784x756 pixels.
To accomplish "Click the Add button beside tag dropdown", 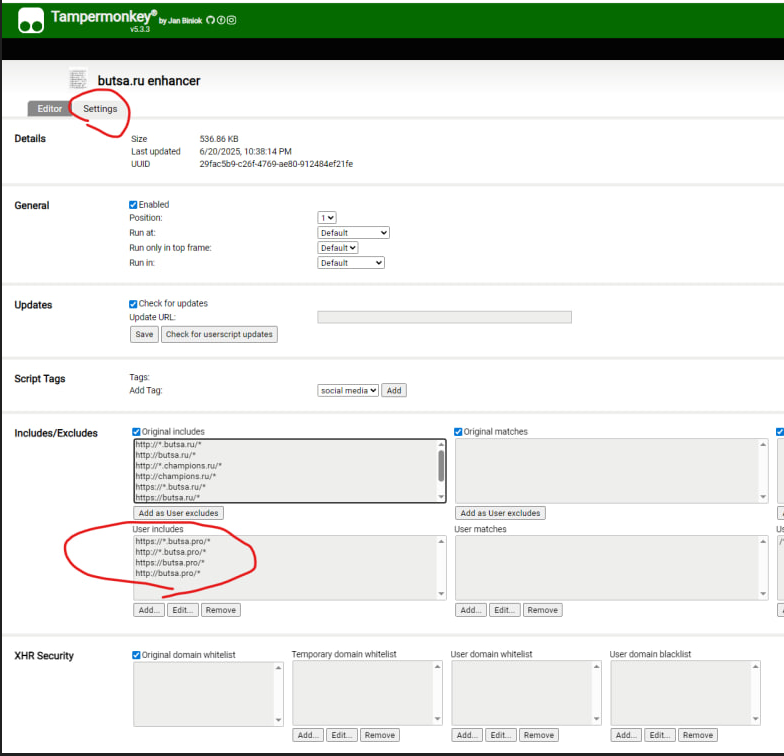I will 394,390.
